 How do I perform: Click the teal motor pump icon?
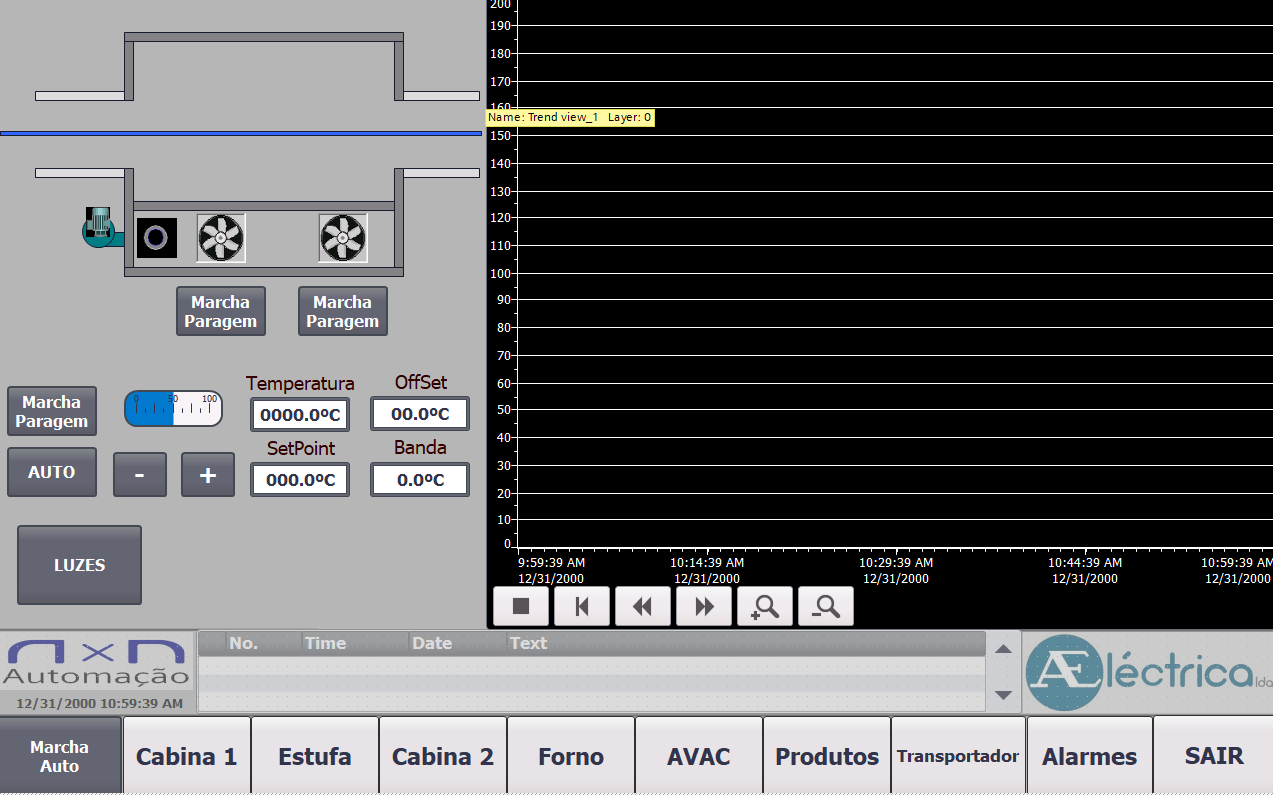pos(101,227)
